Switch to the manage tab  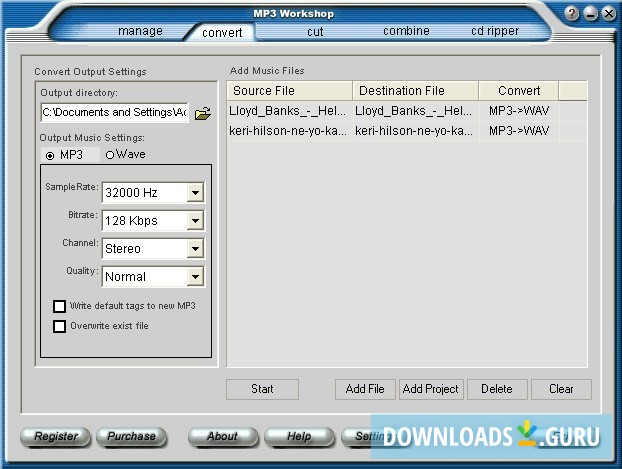(140, 31)
